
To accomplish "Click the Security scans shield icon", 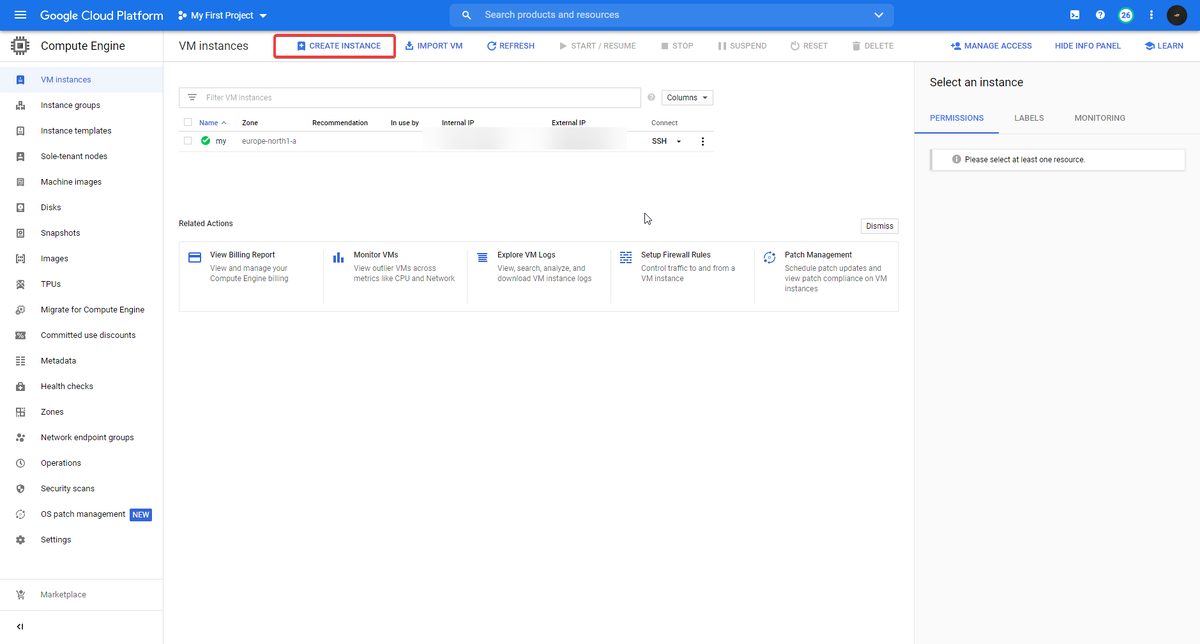I will coord(20,489).
